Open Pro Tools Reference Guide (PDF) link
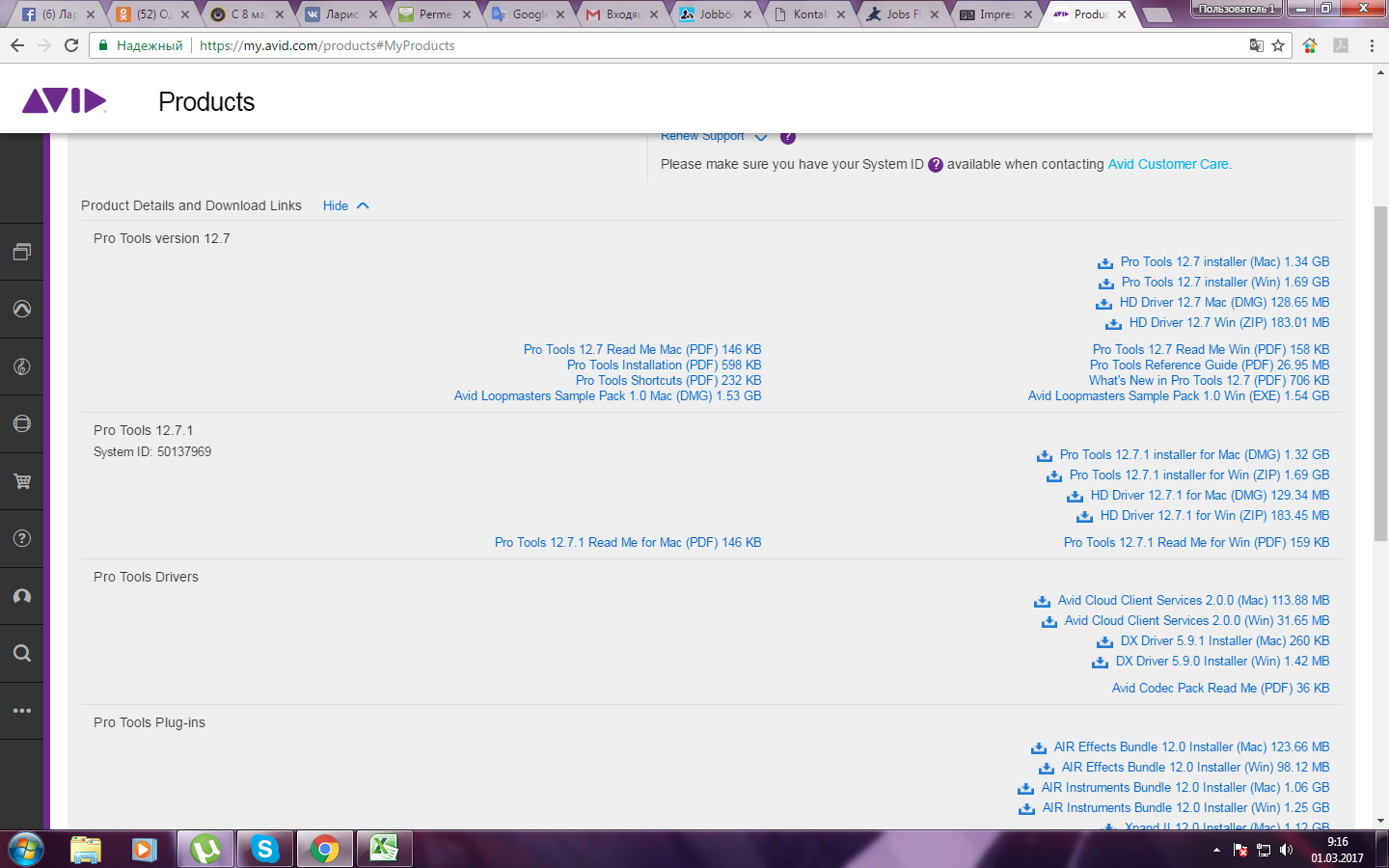 (1210, 365)
